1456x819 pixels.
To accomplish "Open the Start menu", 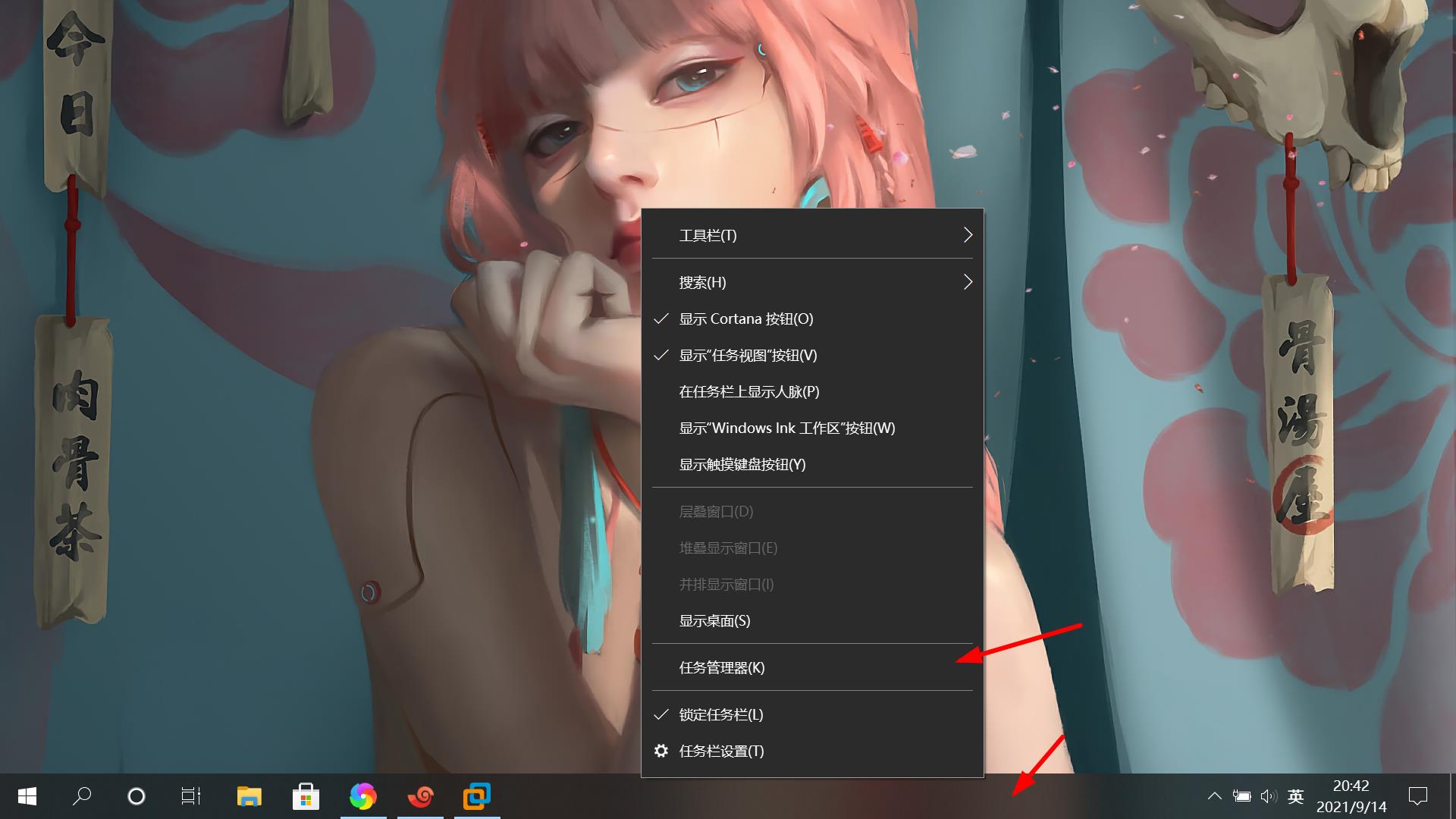I will point(27,796).
